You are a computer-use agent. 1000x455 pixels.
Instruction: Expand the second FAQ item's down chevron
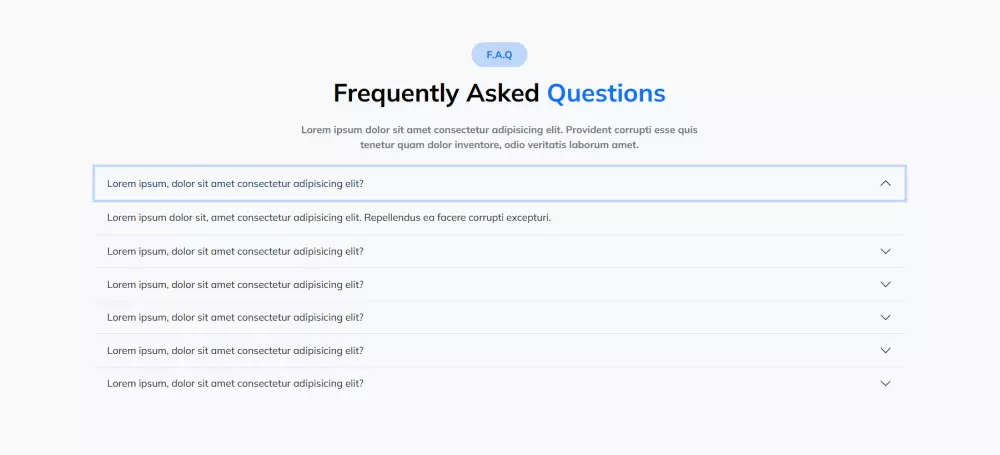[885, 251]
